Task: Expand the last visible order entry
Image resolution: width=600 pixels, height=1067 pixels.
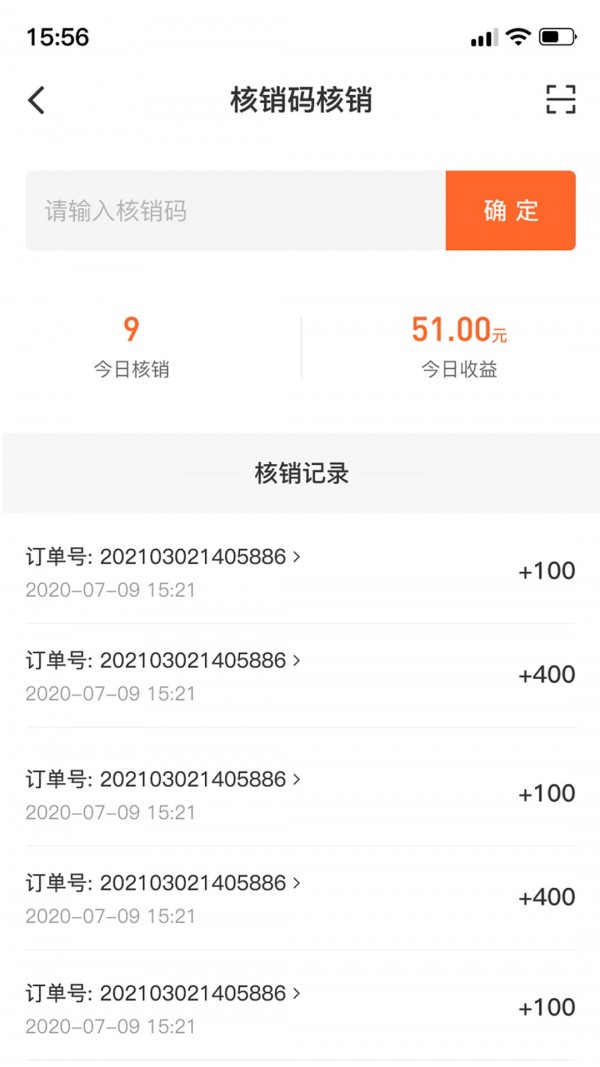Action: [x=297, y=994]
